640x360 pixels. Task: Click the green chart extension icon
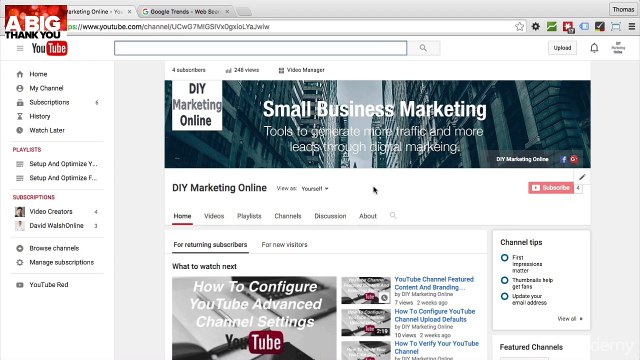[551, 27]
